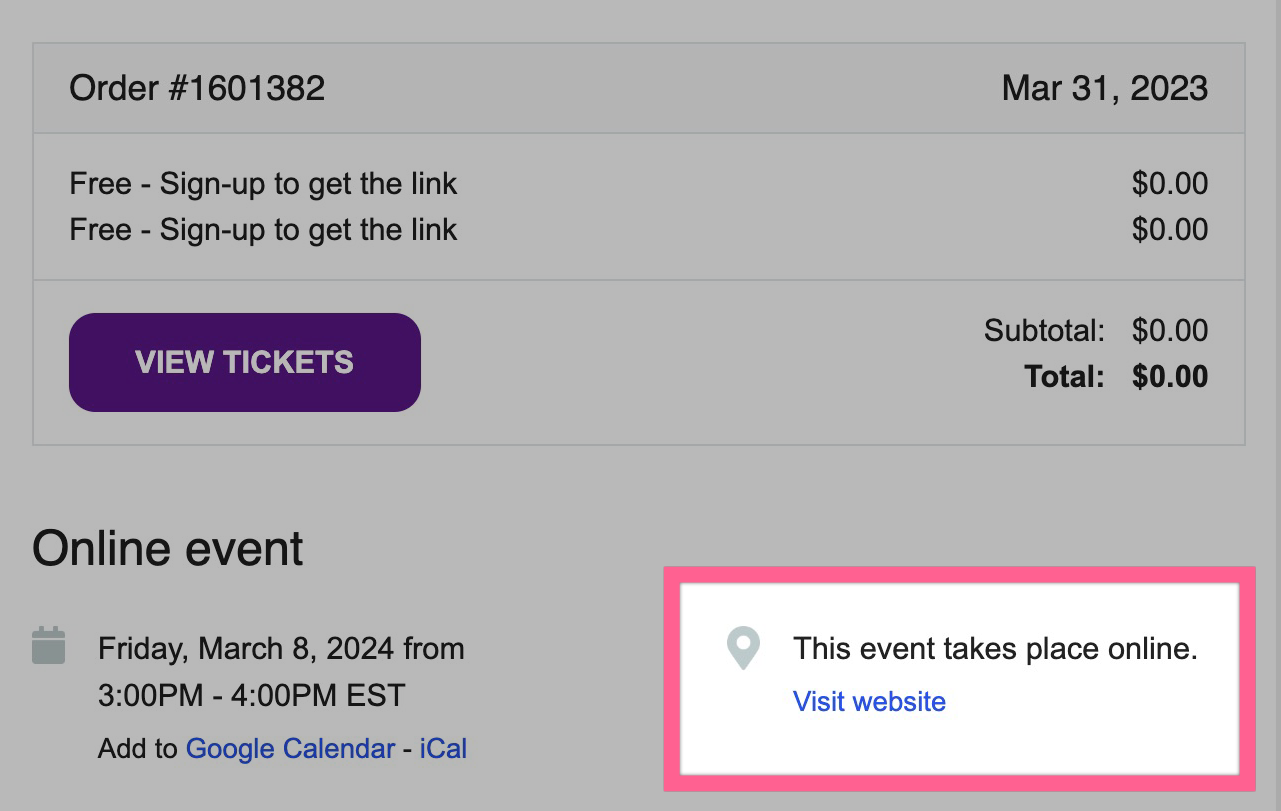Viewport: 1281px width, 811px height.
Task: Click the 'This event takes place online' text
Action: pyautogui.click(x=995, y=648)
